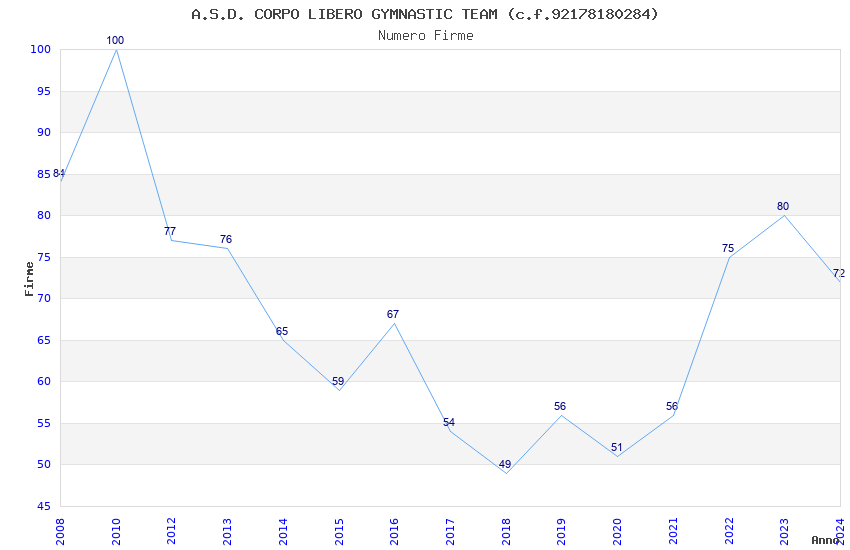Select the data label 56 for 2019
This screenshot has height=550, width=850.
click(x=560, y=406)
